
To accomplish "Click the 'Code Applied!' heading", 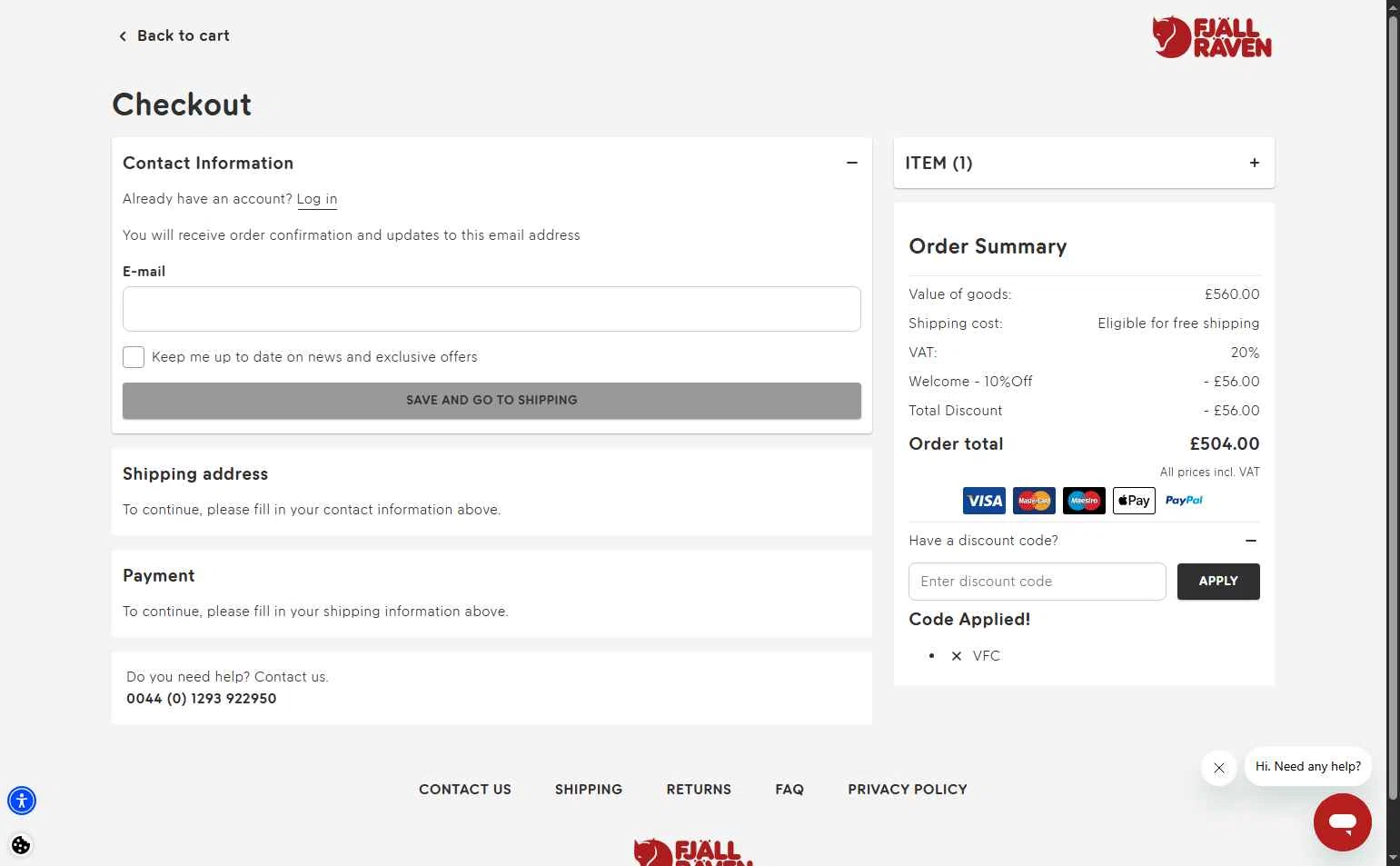I will click(969, 620).
